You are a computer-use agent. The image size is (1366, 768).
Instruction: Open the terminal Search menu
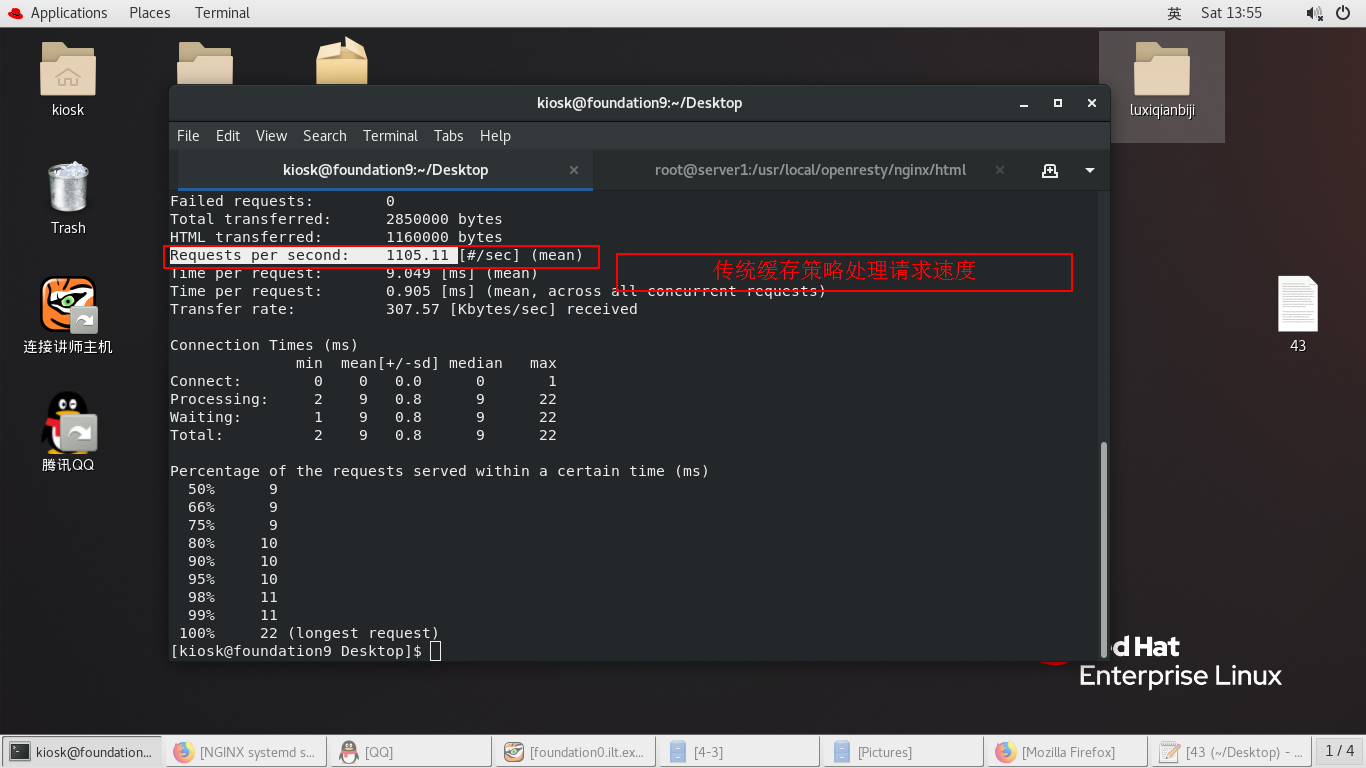(x=325, y=136)
